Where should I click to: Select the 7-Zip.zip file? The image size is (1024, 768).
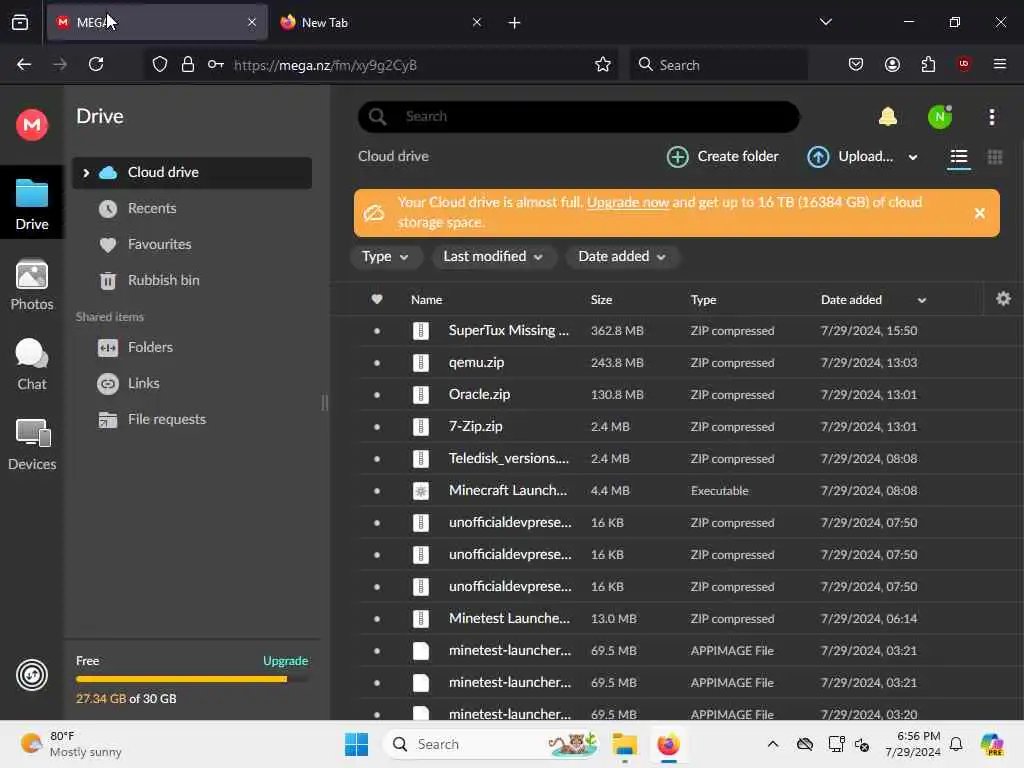[x=676, y=426]
